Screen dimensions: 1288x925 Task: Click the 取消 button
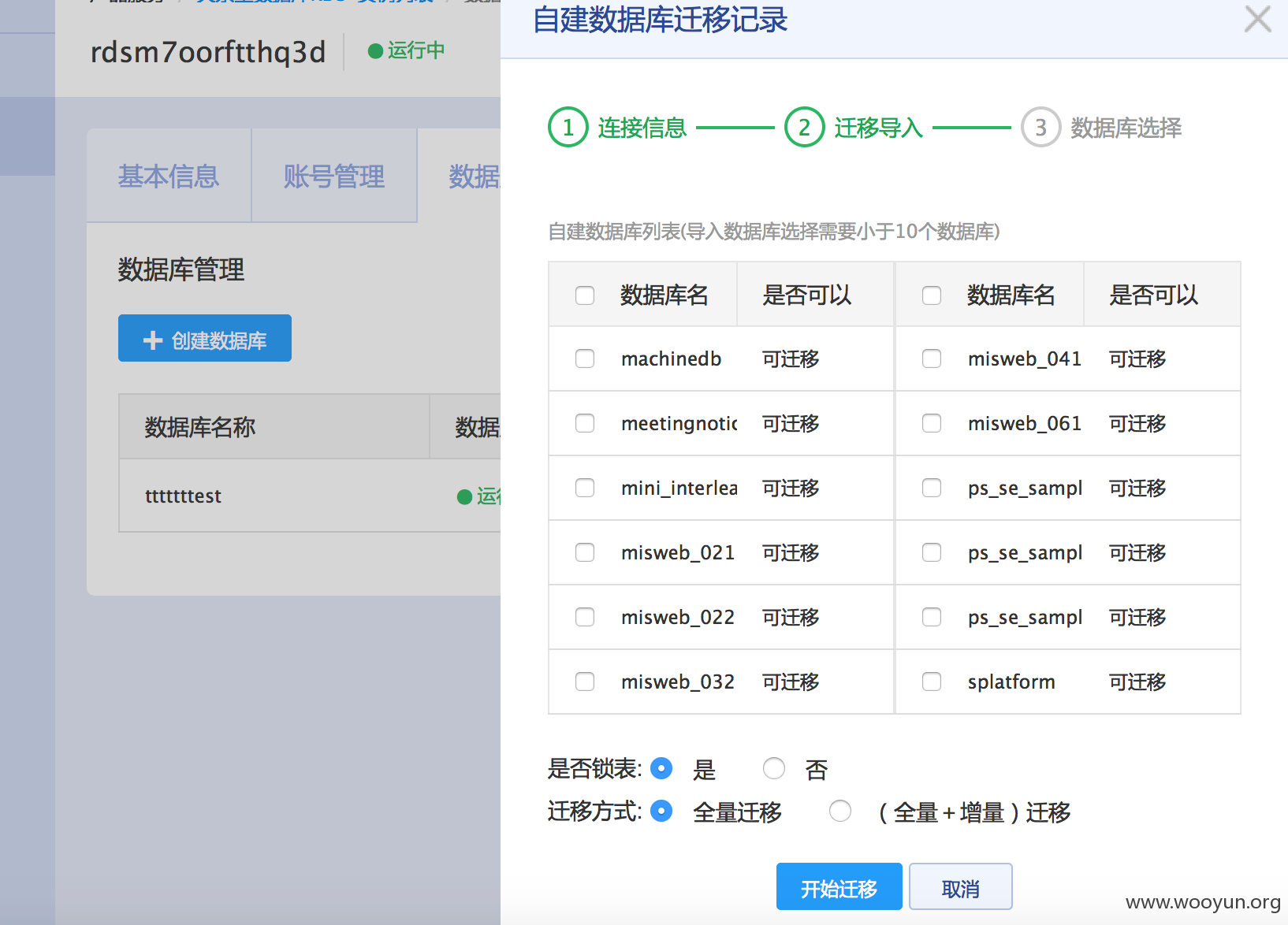click(960, 886)
